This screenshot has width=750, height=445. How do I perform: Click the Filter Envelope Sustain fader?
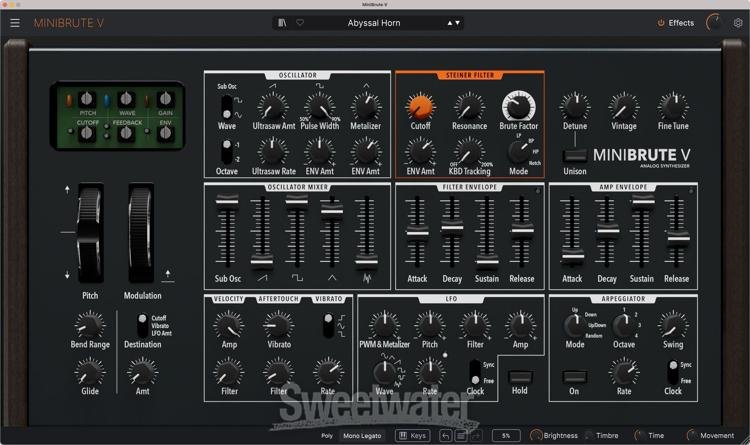click(x=486, y=261)
